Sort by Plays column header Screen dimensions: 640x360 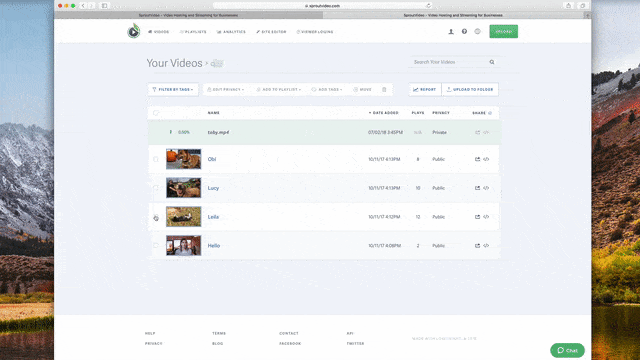(x=418, y=113)
